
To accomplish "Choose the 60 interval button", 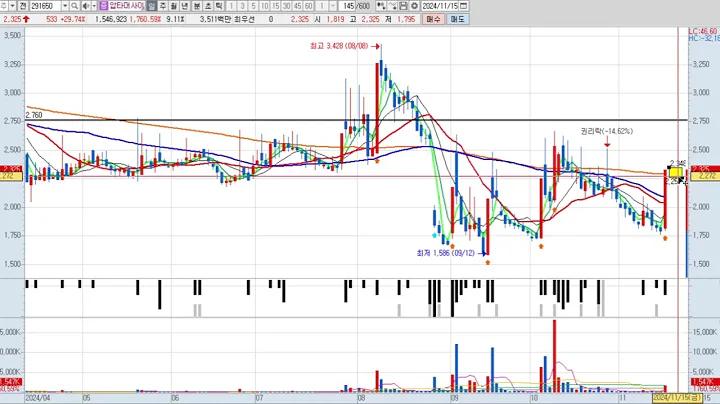I will click(x=309, y=6).
